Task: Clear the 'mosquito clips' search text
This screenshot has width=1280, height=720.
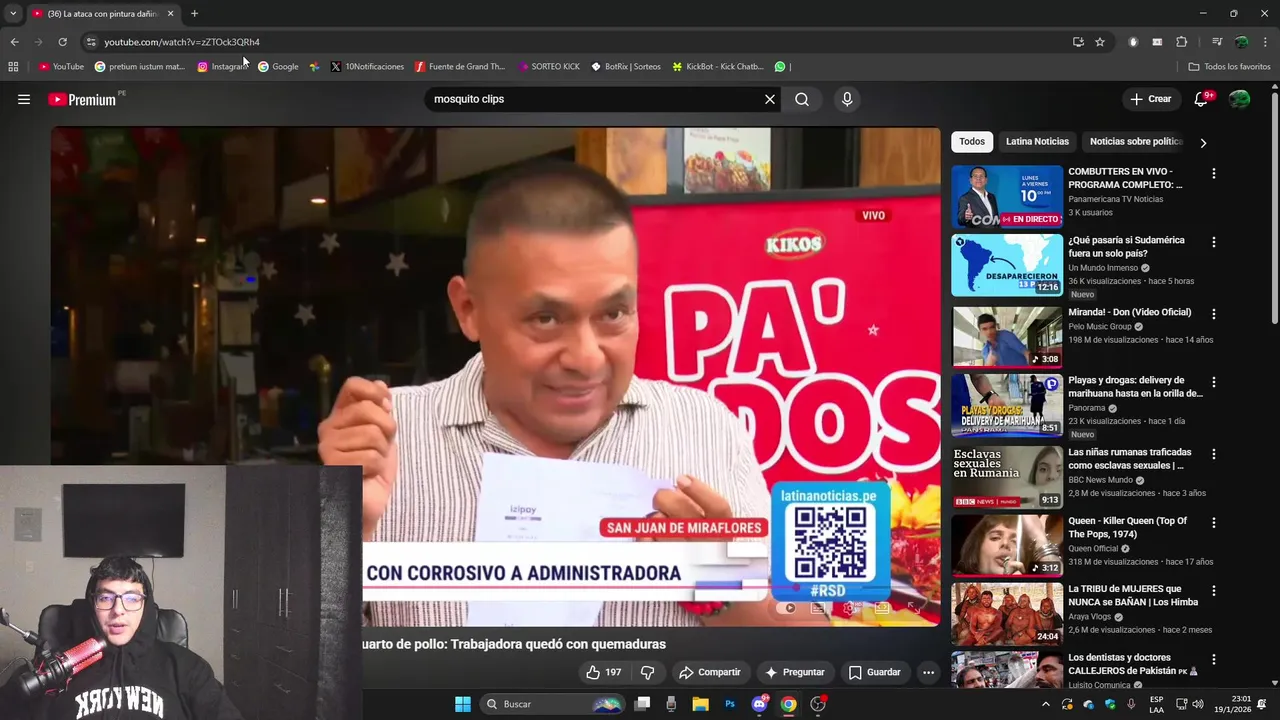Action: click(769, 99)
